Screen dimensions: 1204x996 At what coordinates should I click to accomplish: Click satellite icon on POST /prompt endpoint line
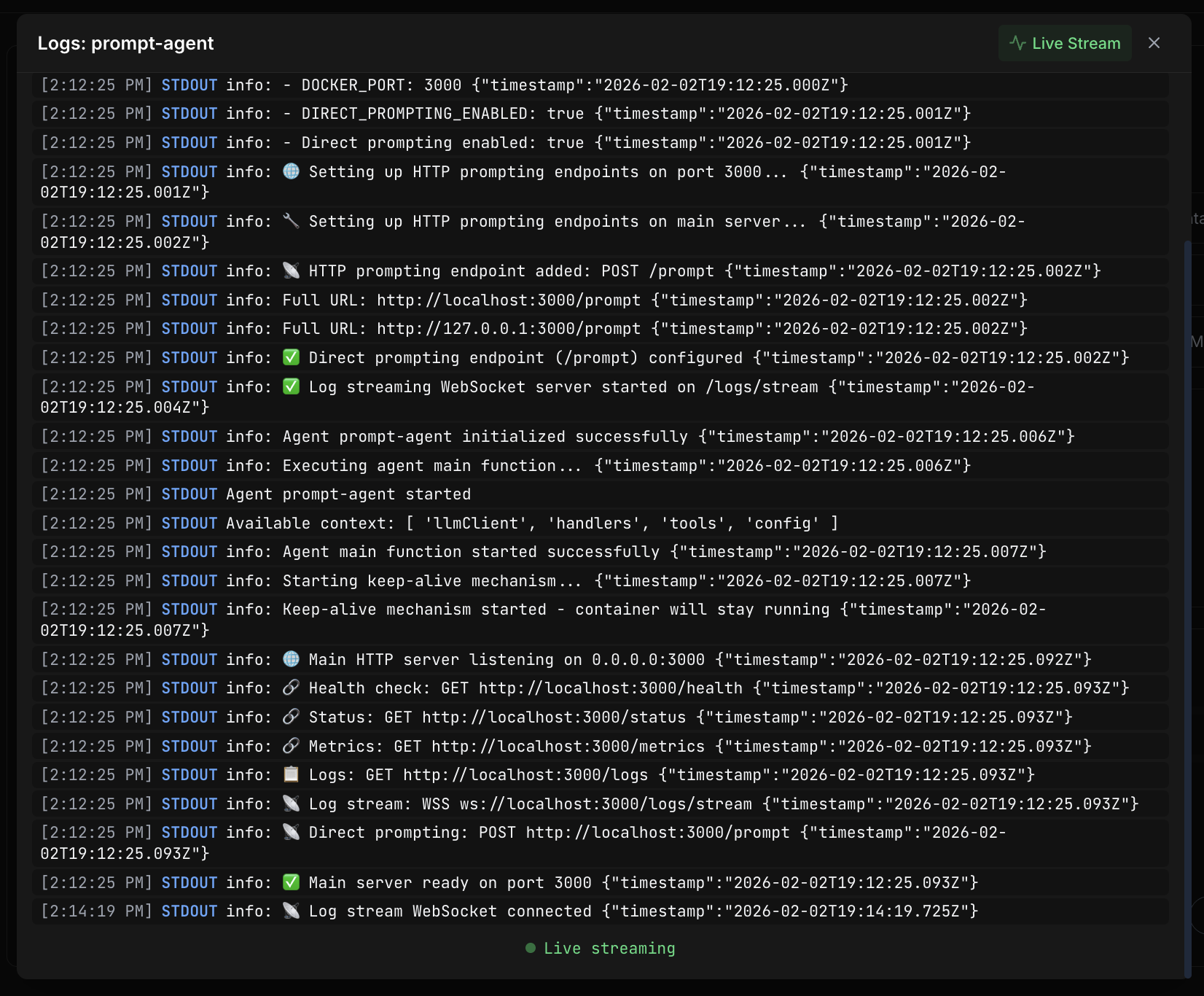(291, 271)
